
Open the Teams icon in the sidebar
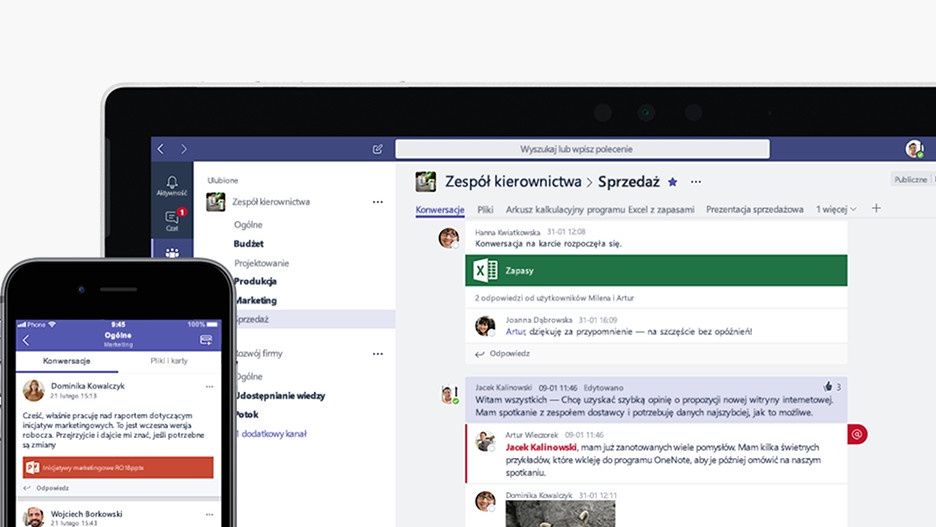tap(172, 252)
